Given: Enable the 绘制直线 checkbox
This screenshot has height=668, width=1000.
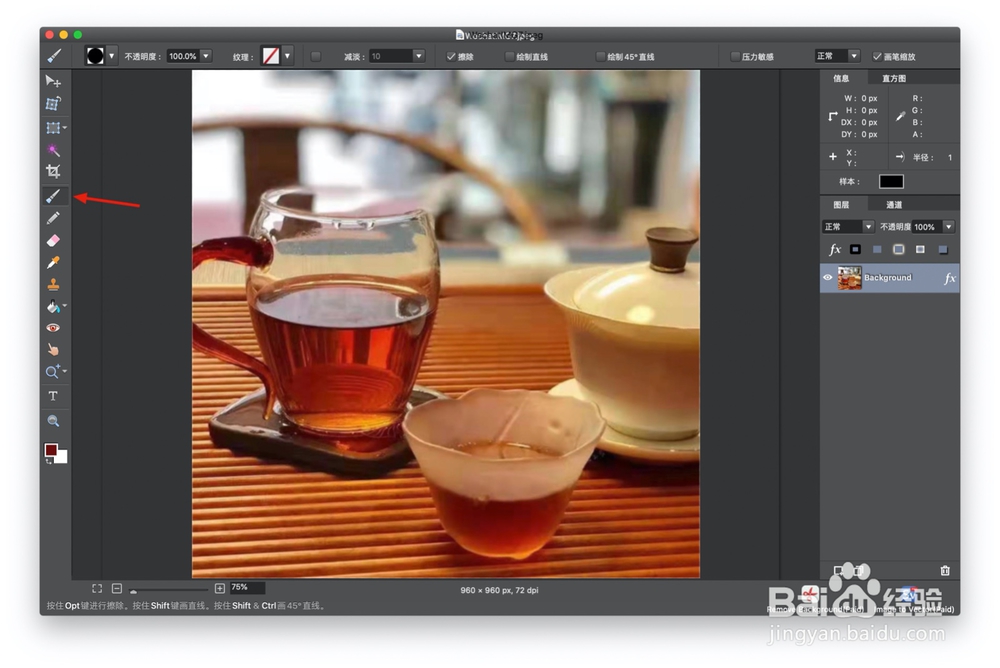Looking at the screenshot, I should point(509,57).
